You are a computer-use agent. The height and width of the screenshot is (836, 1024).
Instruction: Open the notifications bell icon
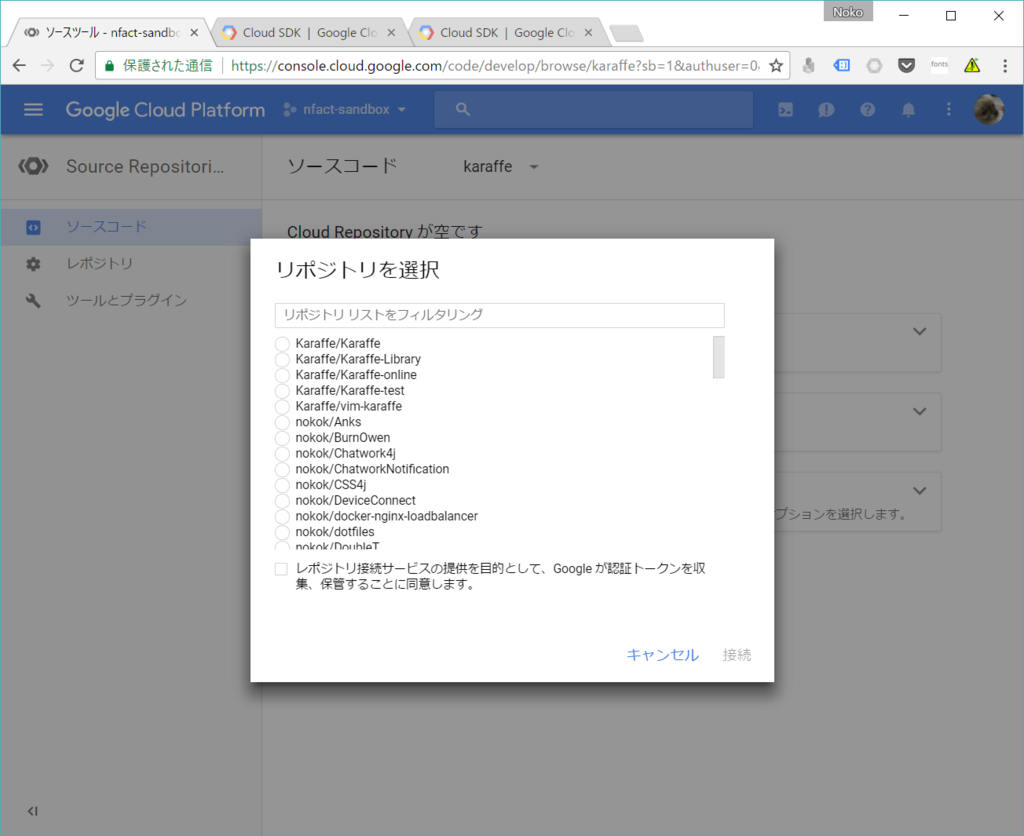(x=908, y=110)
